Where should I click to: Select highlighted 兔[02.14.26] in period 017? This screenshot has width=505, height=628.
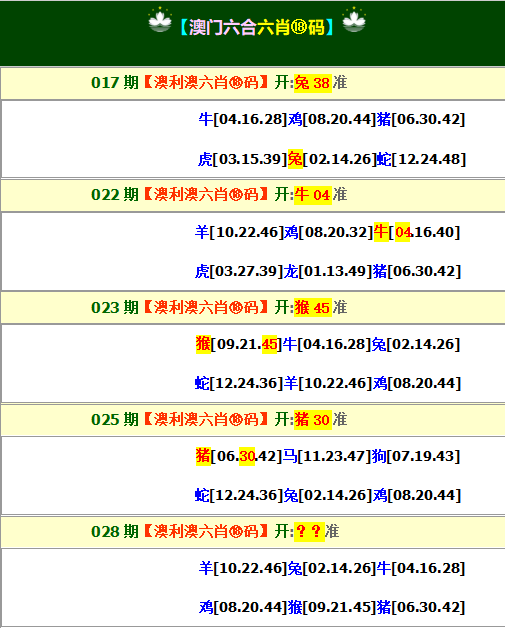click(x=332, y=159)
